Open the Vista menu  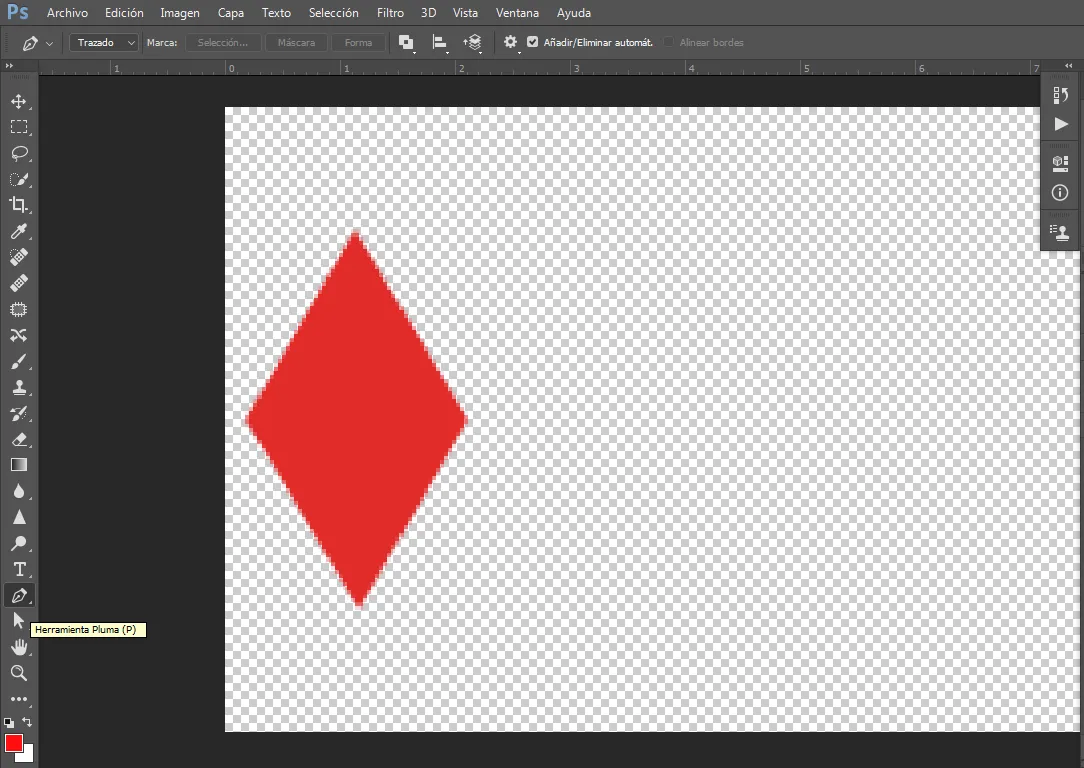pos(465,12)
